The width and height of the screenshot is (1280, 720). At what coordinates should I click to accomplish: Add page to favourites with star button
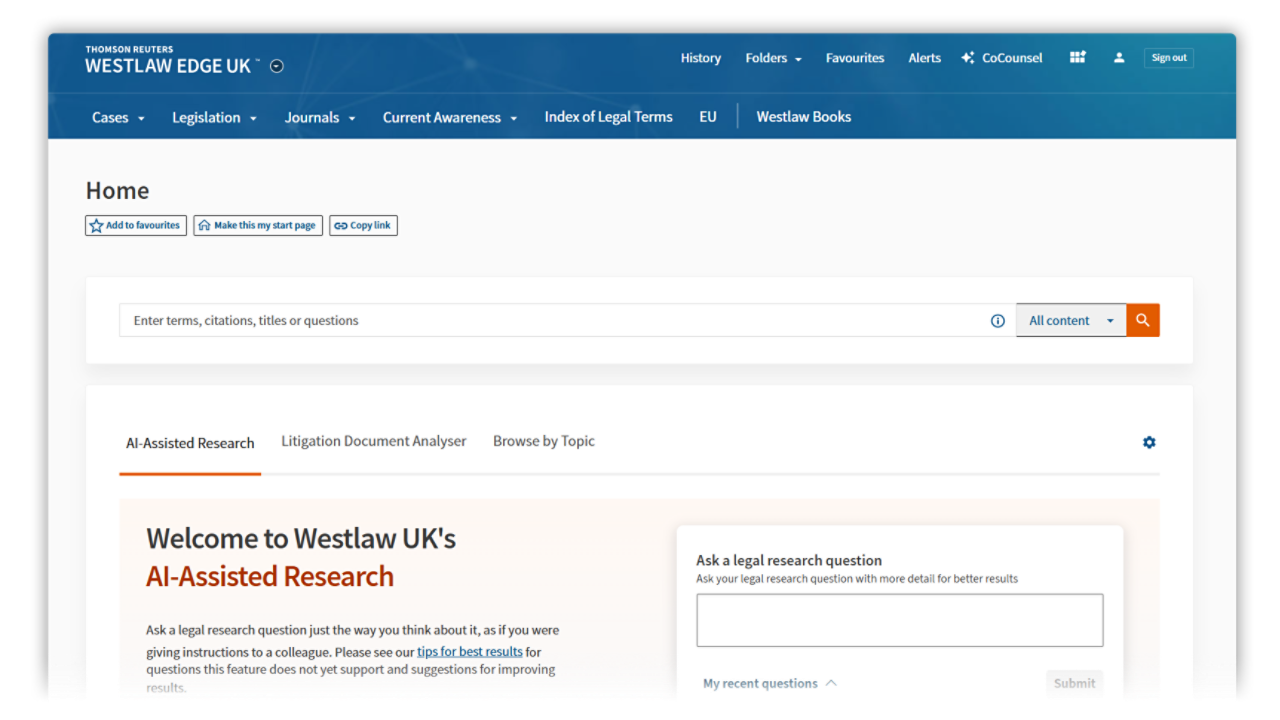(136, 226)
